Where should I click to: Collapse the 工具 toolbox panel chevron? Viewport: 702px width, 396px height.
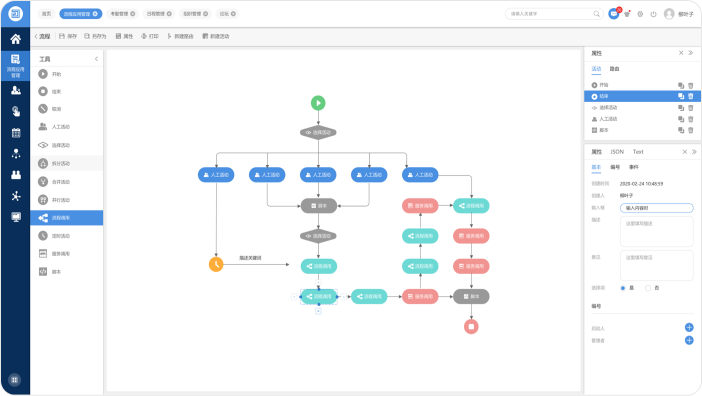[96, 59]
